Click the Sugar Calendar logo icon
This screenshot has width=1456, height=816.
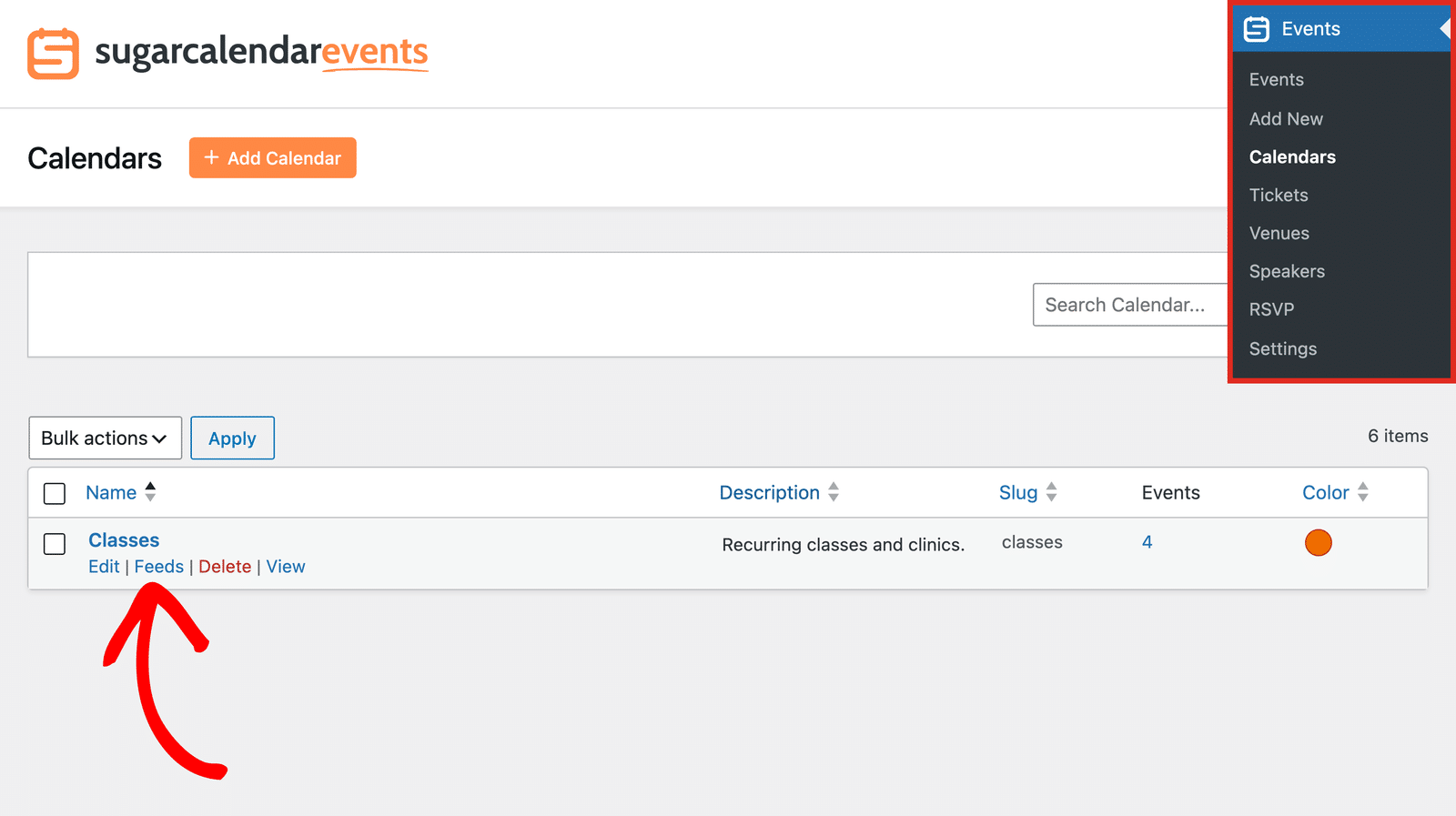click(53, 54)
